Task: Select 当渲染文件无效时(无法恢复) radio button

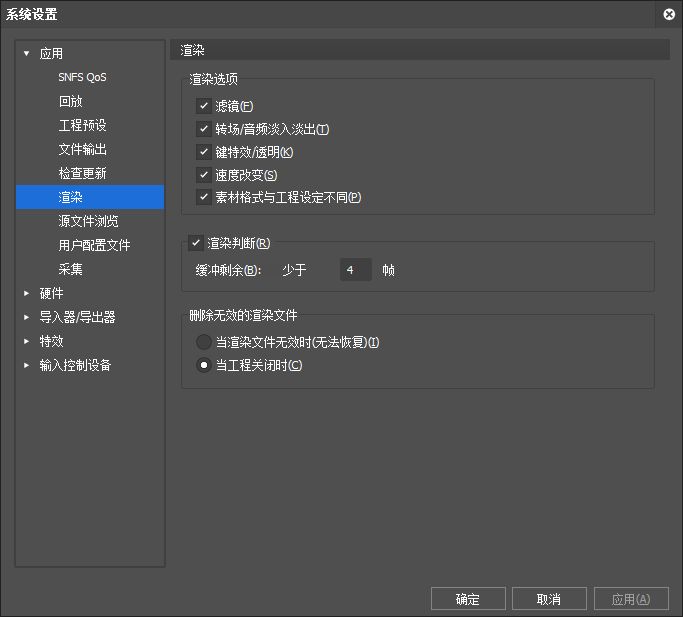Action: [x=203, y=342]
